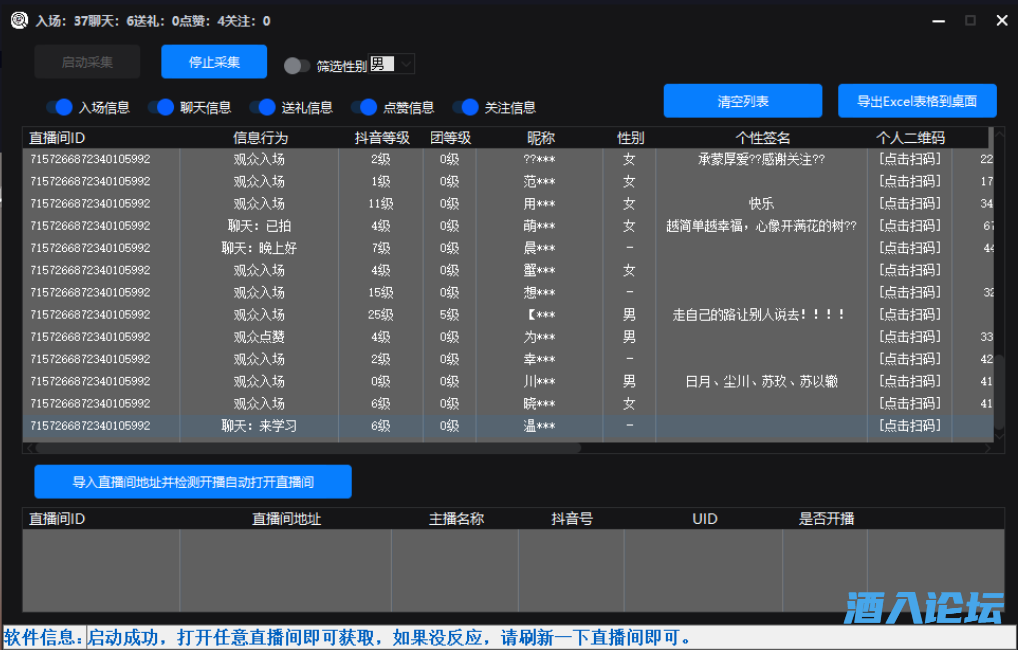Open the [点击扫码] link in the 川*** row

pyautogui.click(x=909, y=381)
